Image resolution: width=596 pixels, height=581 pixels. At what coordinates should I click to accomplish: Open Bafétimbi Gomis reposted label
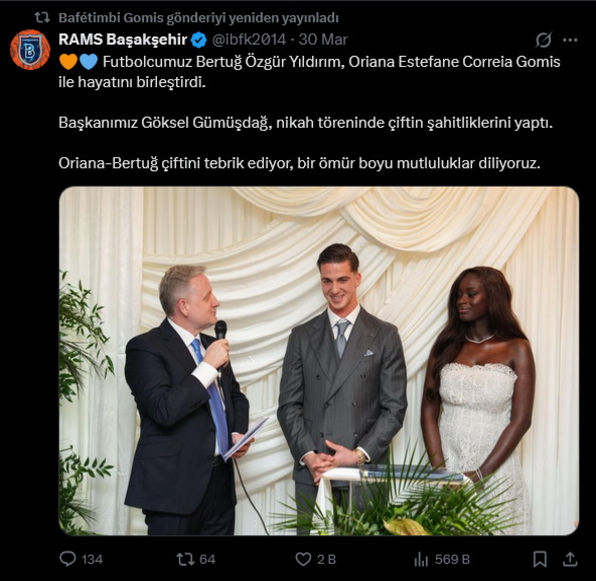[198, 18]
